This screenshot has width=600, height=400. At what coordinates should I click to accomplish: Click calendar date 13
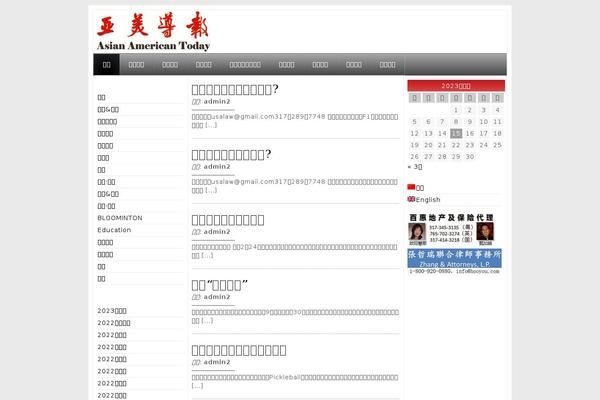(x=428, y=133)
